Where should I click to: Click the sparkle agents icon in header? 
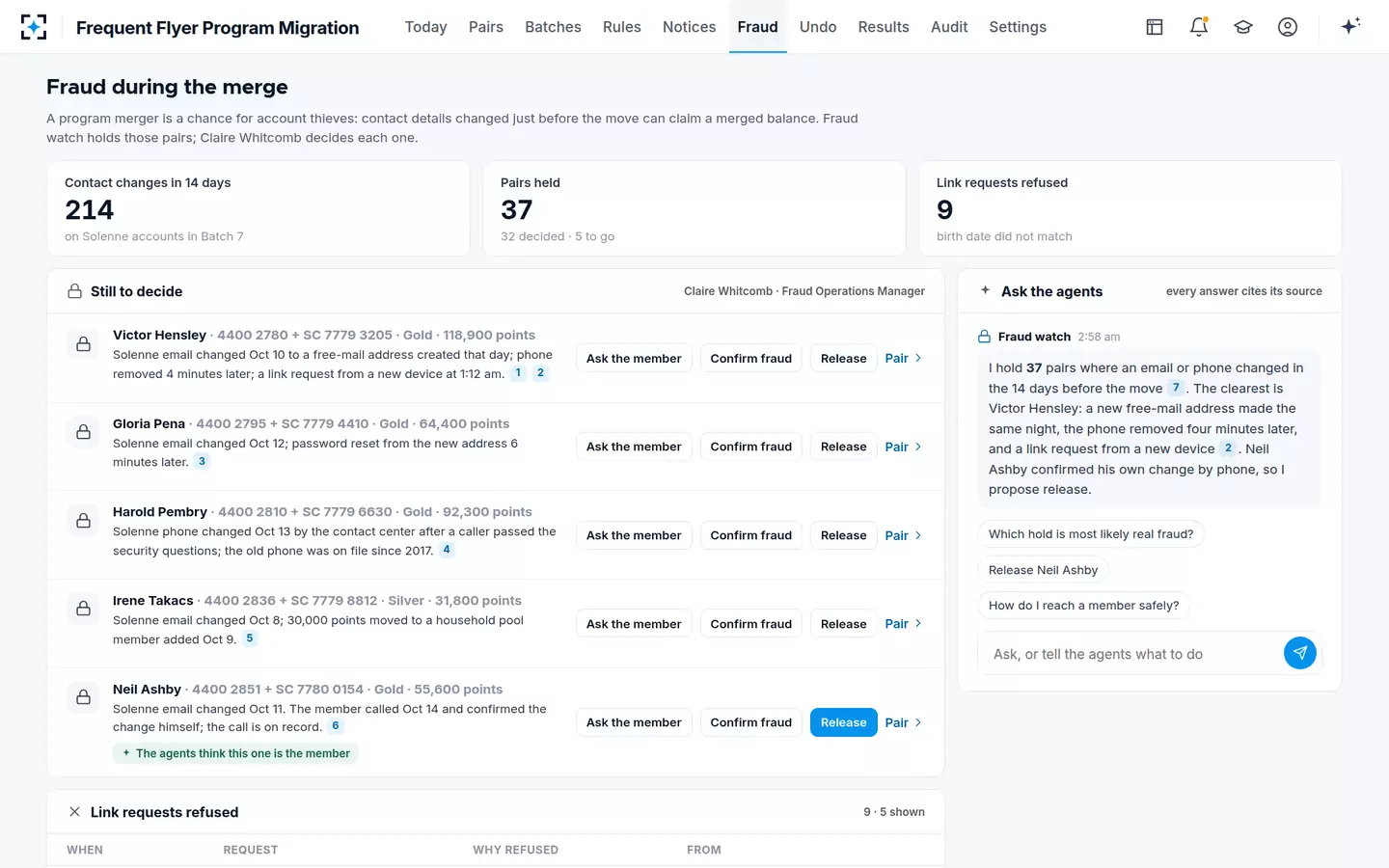(x=1350, y=26)
